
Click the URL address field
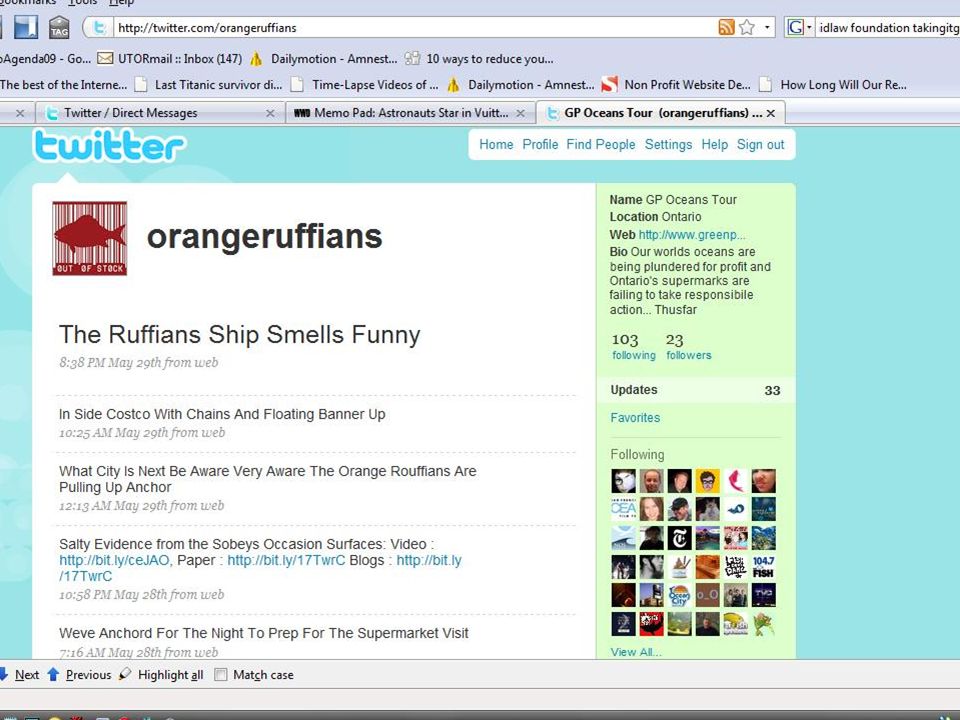click(414, 28)
